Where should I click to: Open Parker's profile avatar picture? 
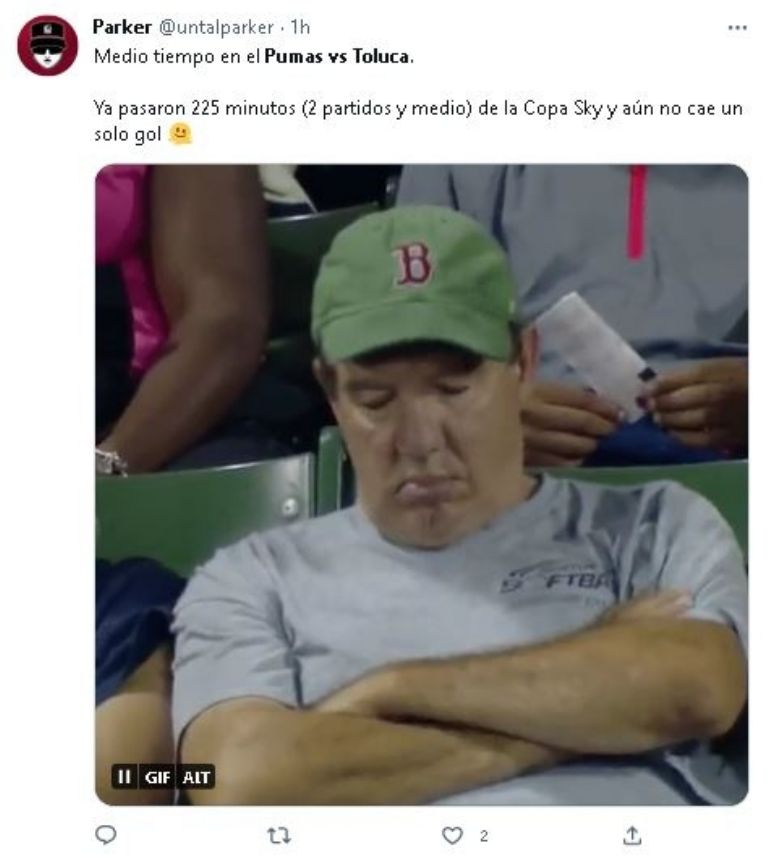pyautogui.click(x=48, y=45)
